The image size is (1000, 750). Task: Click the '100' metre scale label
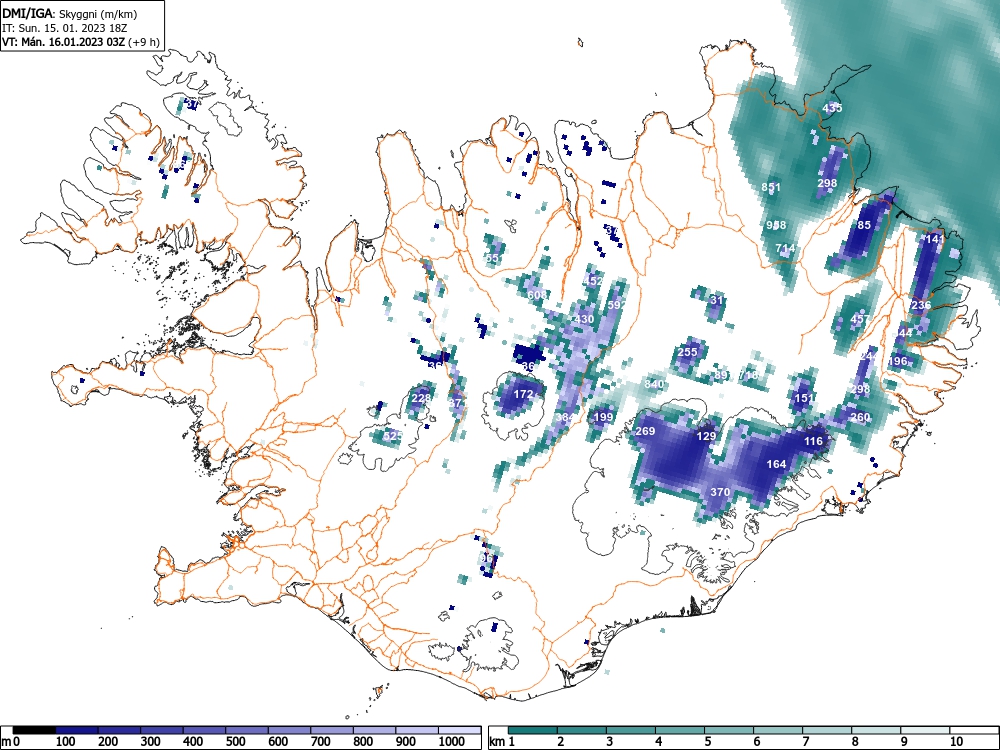tap(66, 742)
